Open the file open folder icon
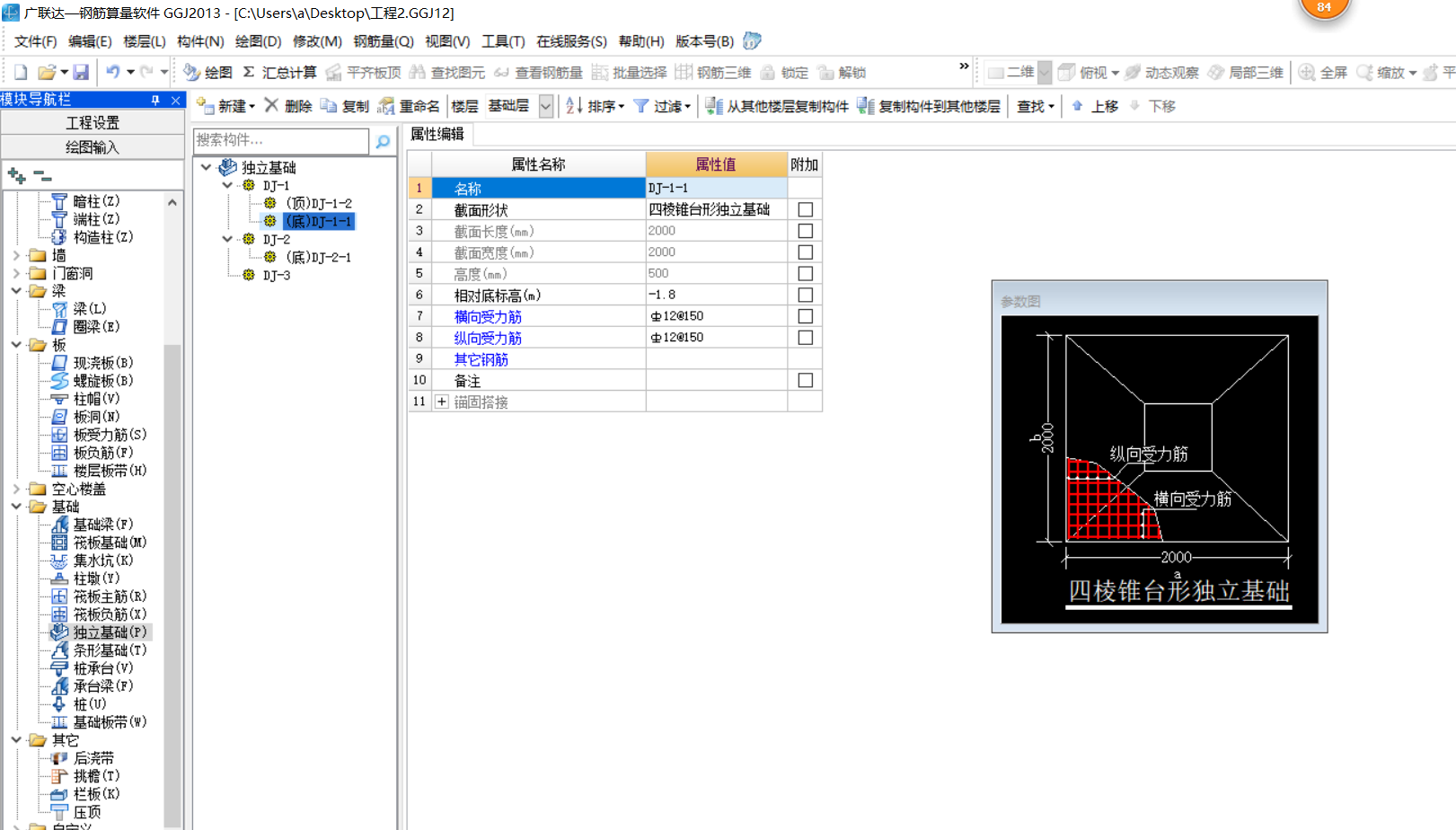Screen dimensions: 1456x830 tap(47, 72)
